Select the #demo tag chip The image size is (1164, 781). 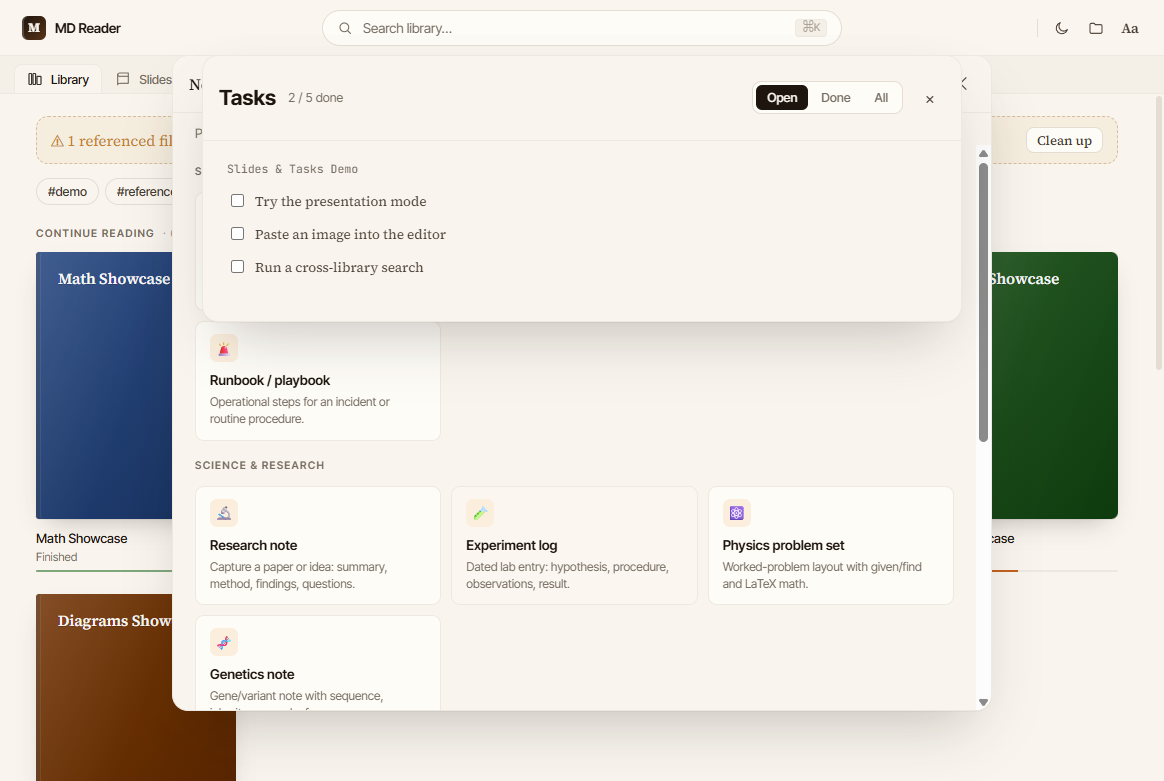68,192
